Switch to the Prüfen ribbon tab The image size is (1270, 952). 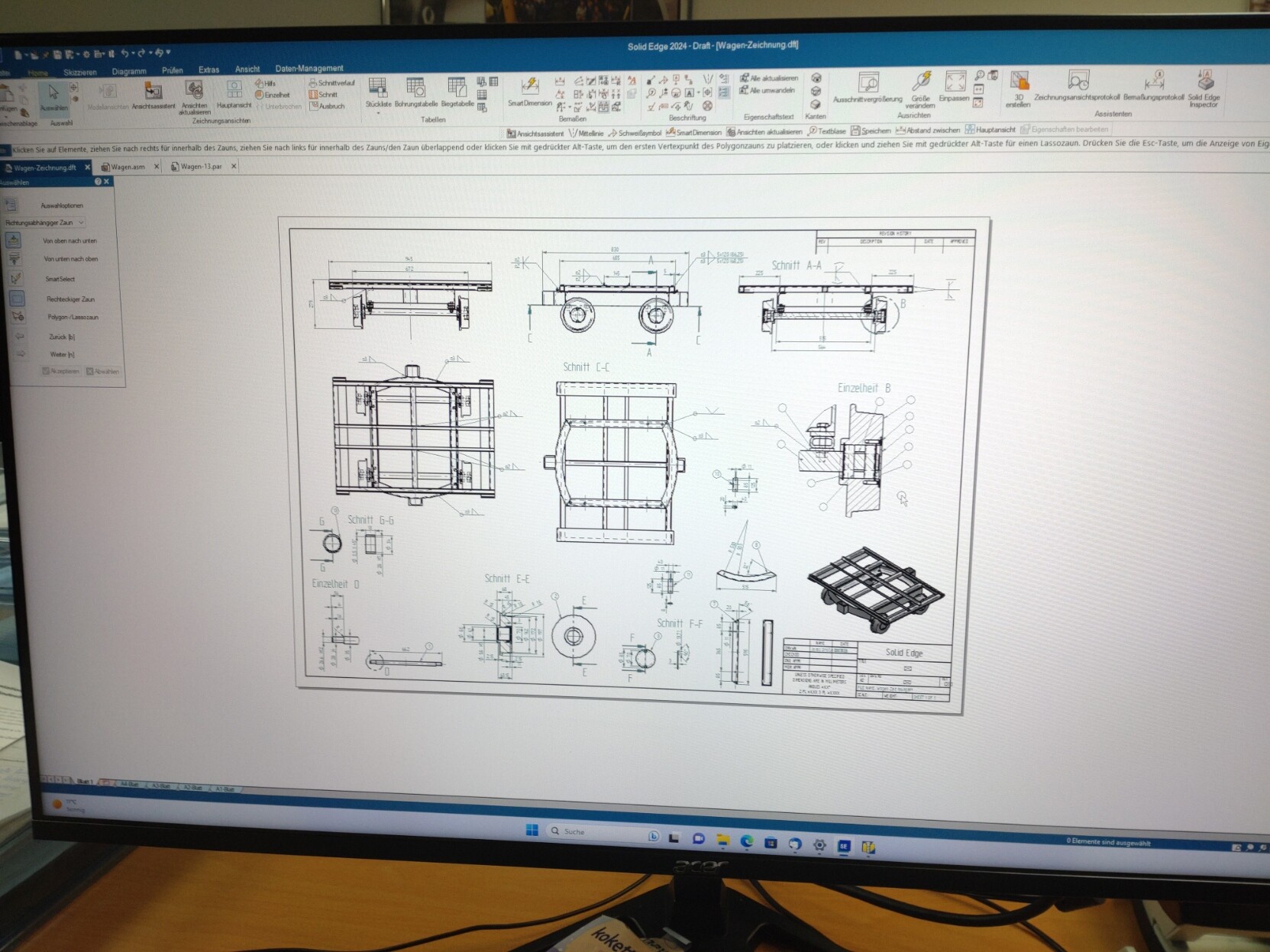click(172, 70)
